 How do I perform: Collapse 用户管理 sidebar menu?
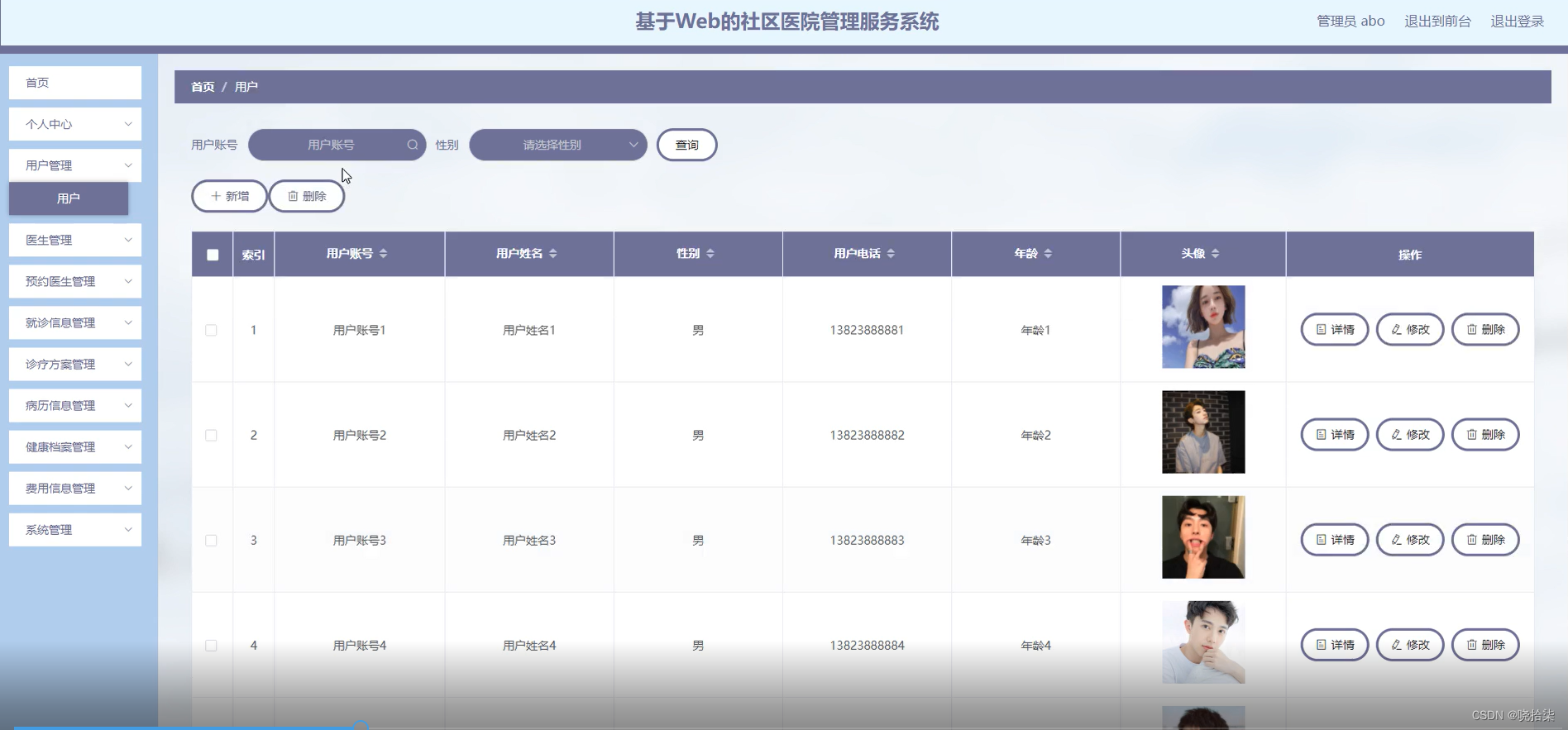[75, 165]
